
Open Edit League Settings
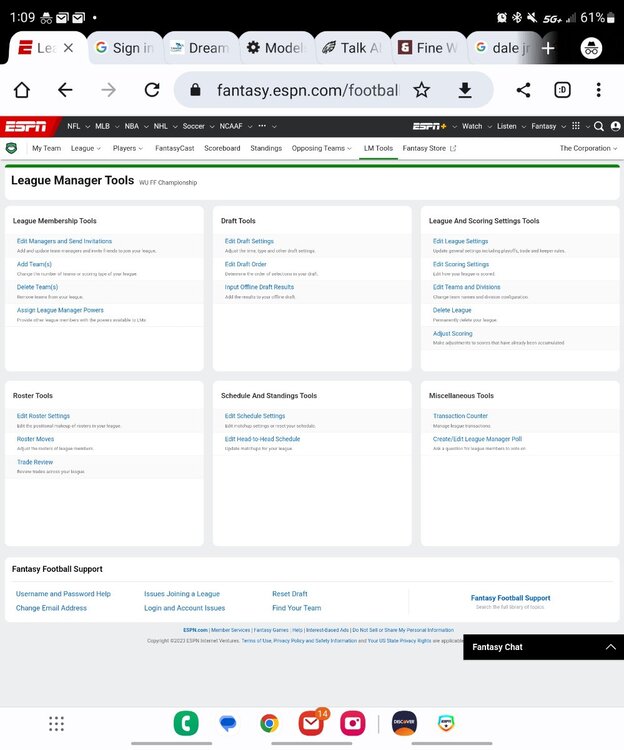click(460, 241)
